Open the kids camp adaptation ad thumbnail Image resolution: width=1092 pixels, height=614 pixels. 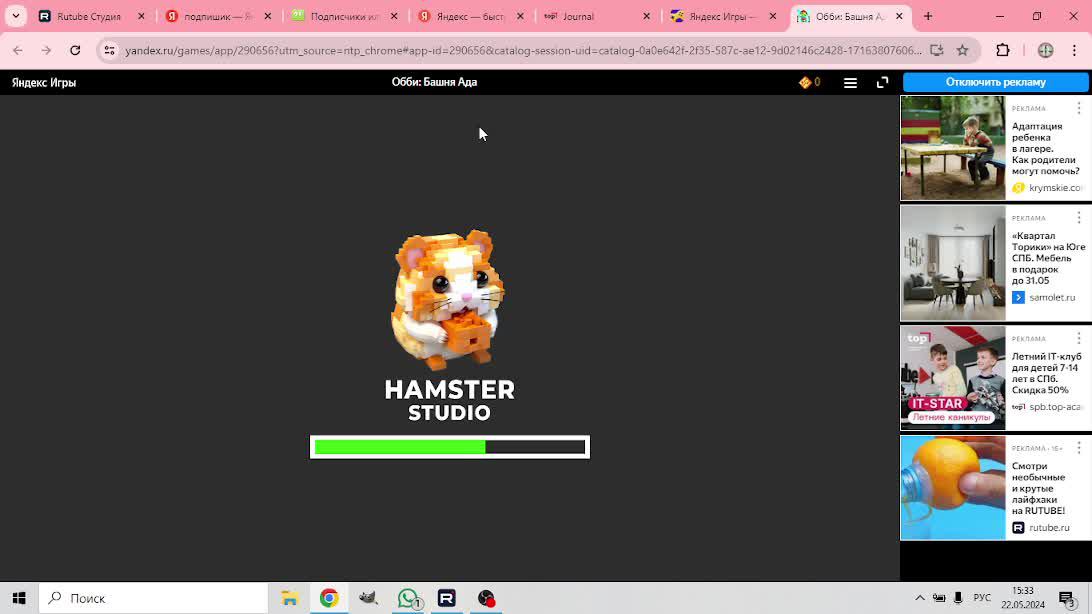(953, 148)
